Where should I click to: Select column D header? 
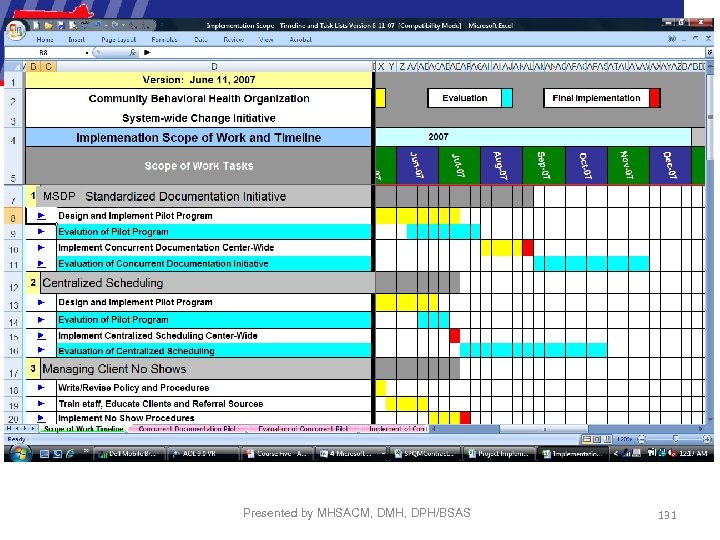(x=214, y=67)
